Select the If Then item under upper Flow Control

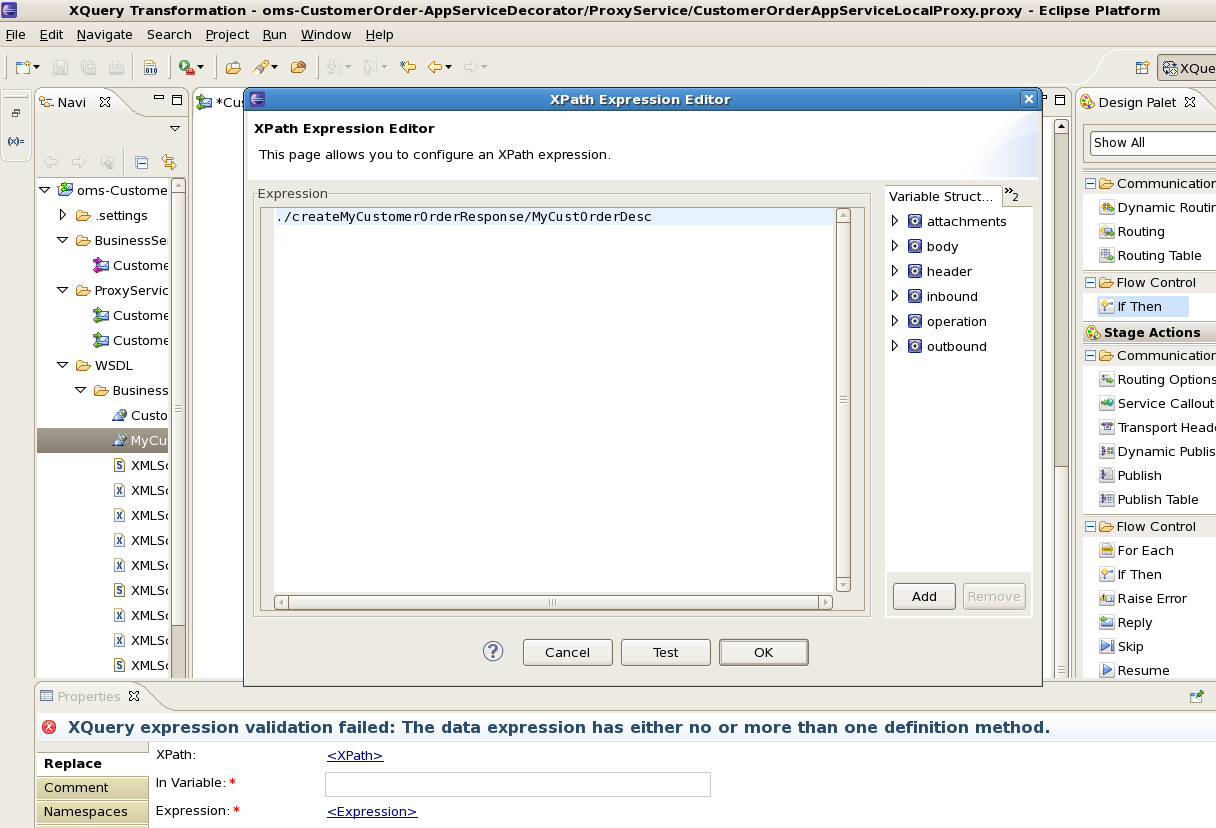pos(1143,306)
